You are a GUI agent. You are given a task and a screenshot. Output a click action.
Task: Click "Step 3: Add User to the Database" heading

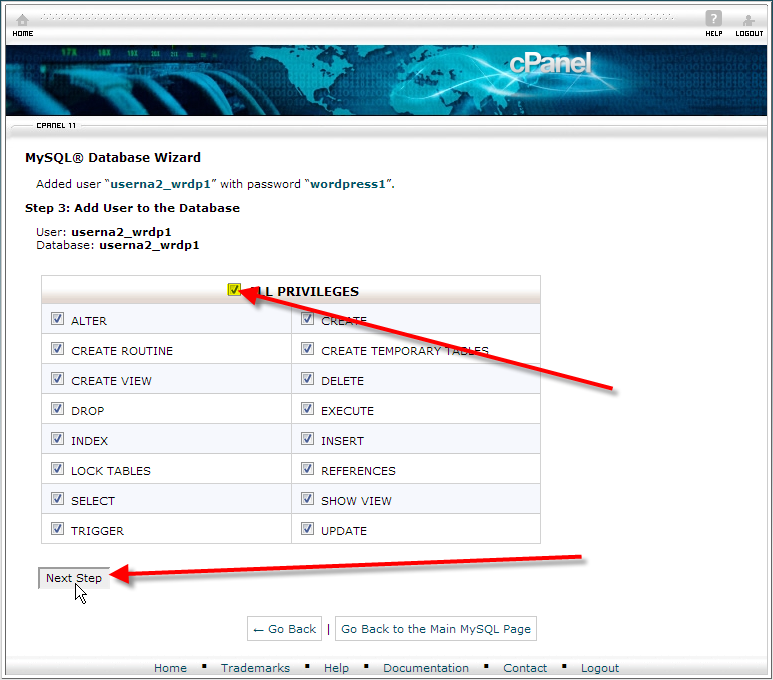pyautogui.click(x=133, y=208)
